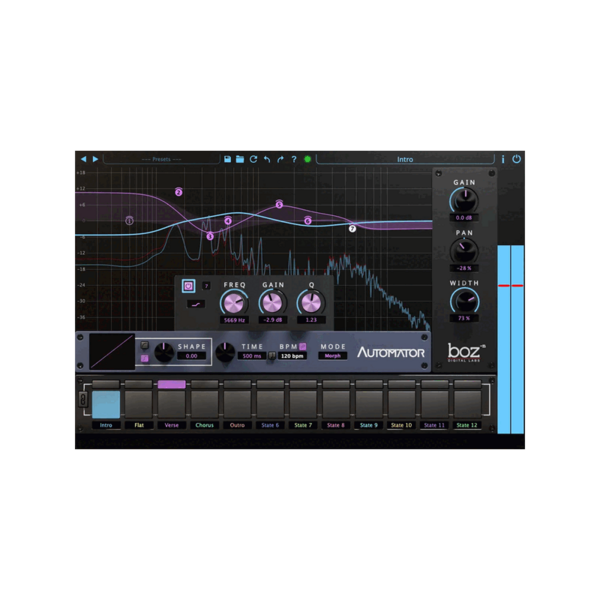The image size is (600, 600).
Task: Click the -2.9 dB gain value field
Action: 272,320
